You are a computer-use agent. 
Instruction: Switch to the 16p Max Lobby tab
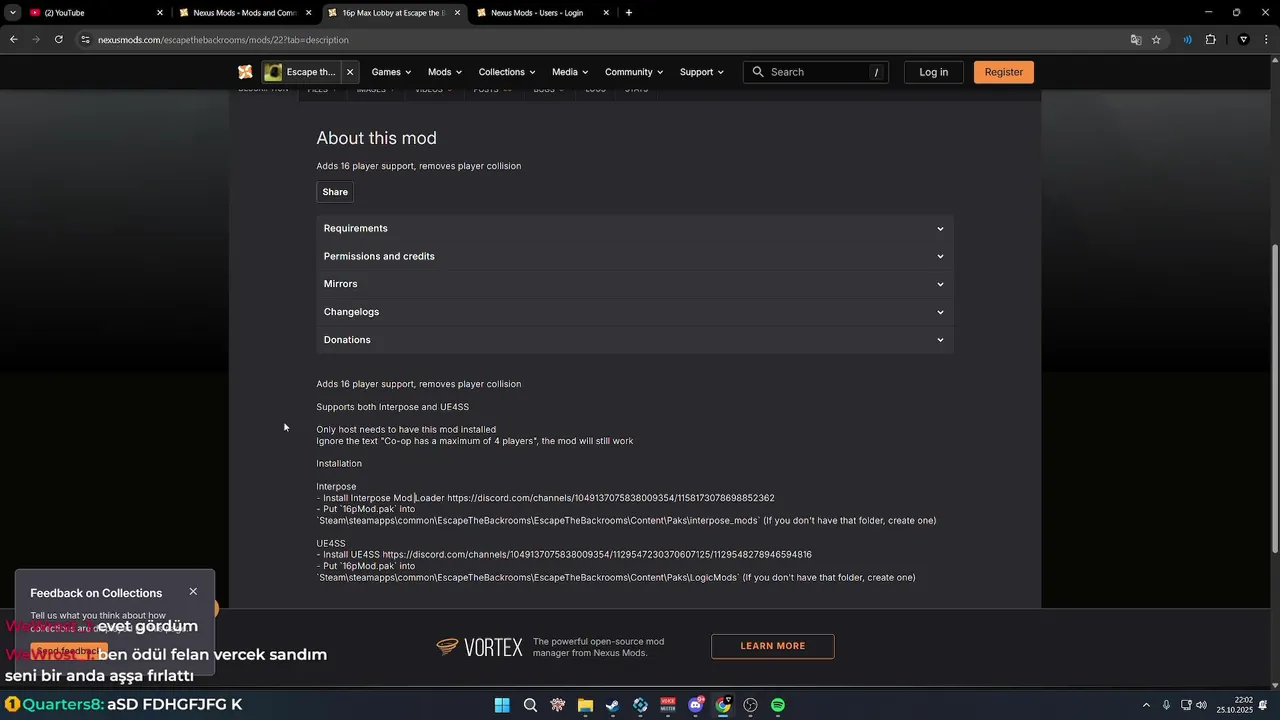pos(394,13)
